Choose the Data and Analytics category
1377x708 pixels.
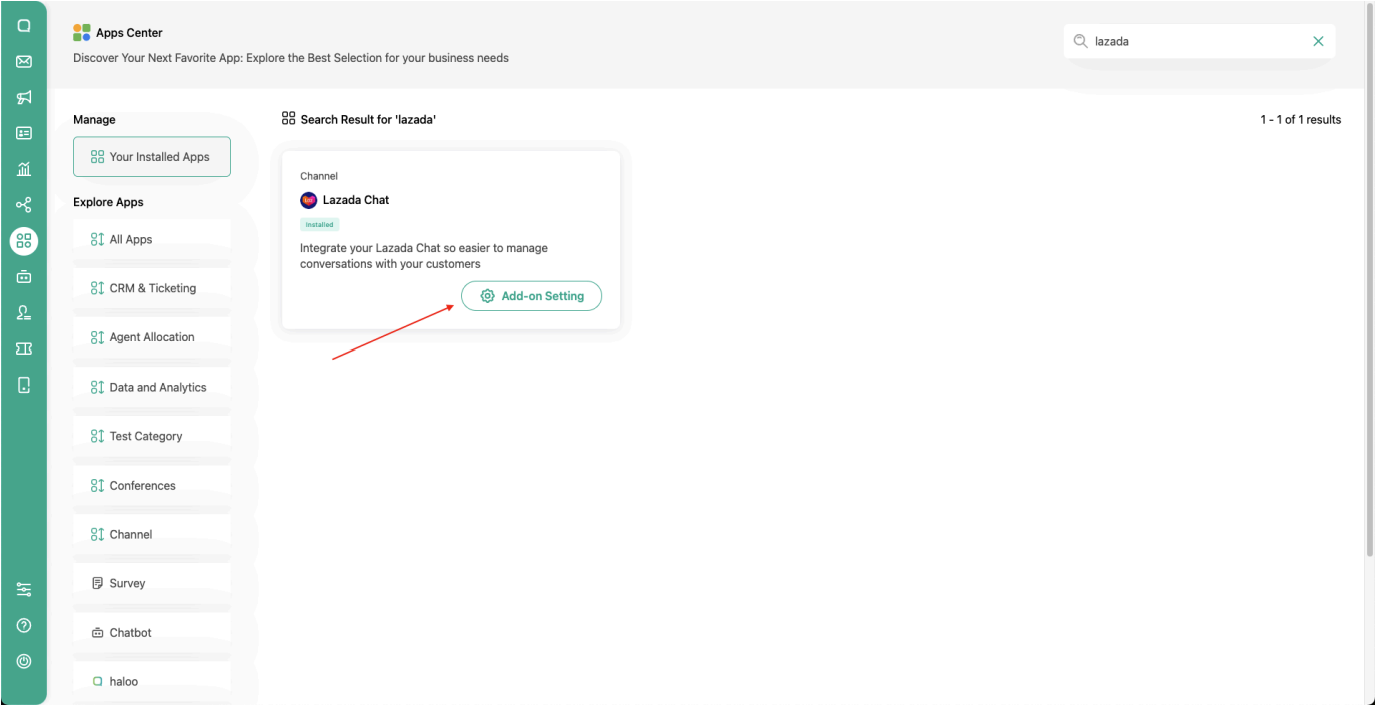(152, 388)
